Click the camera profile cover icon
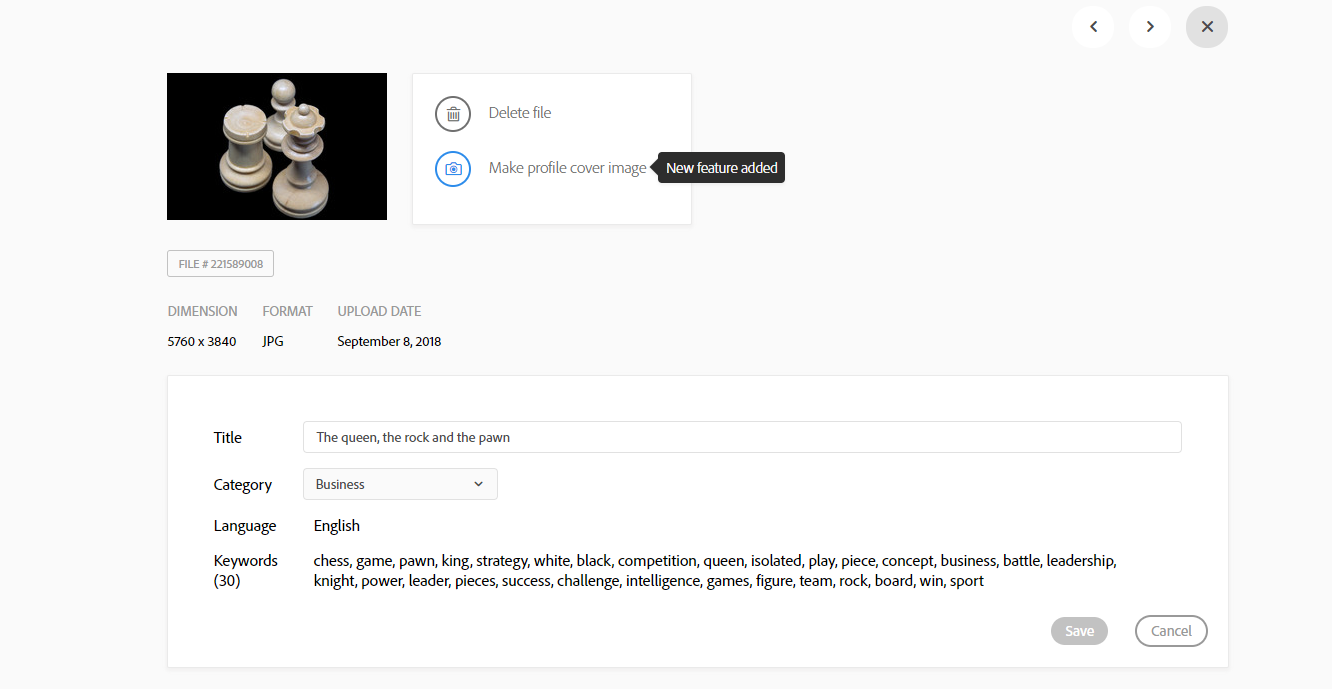The width and height of the screenshot is (1332, 689). tap(453, 169)
